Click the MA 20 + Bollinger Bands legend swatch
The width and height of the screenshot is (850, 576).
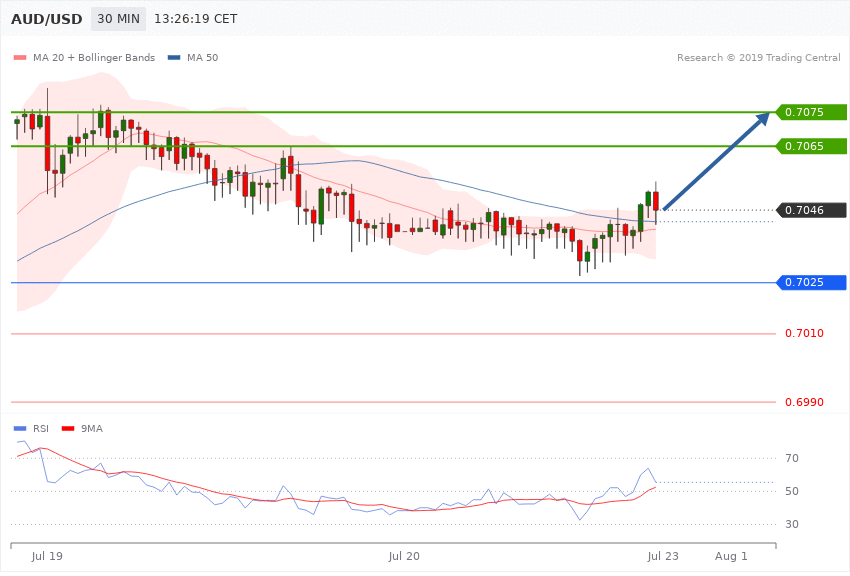(20, 58)
